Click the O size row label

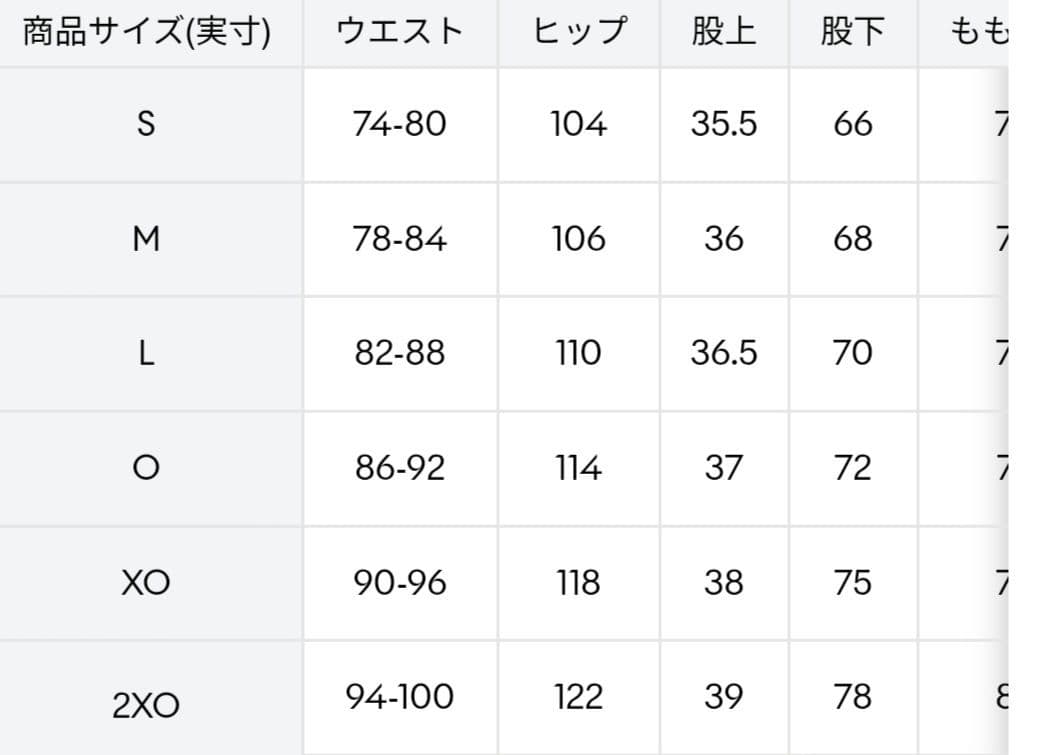click(x=146, y=468)
